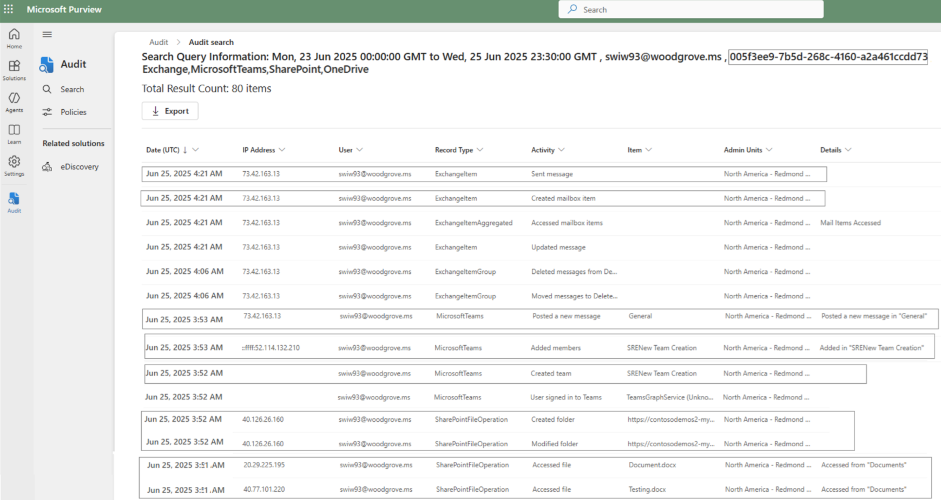Screen dimensions: 941x500
Task: Open the Date (UTC) column dropdown chevron
Action: point(195,150)
